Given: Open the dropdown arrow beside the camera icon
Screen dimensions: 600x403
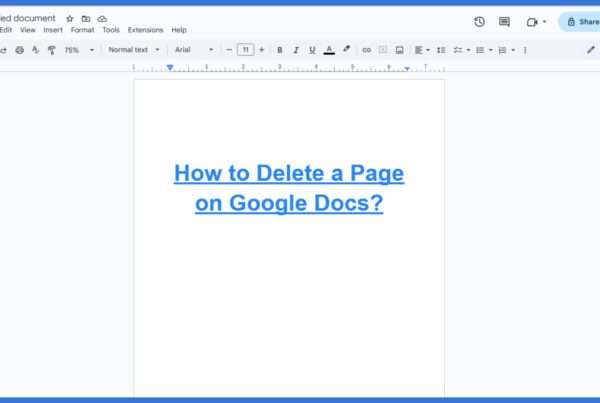Looking at the screenshot, I should [x=544, y=22].
